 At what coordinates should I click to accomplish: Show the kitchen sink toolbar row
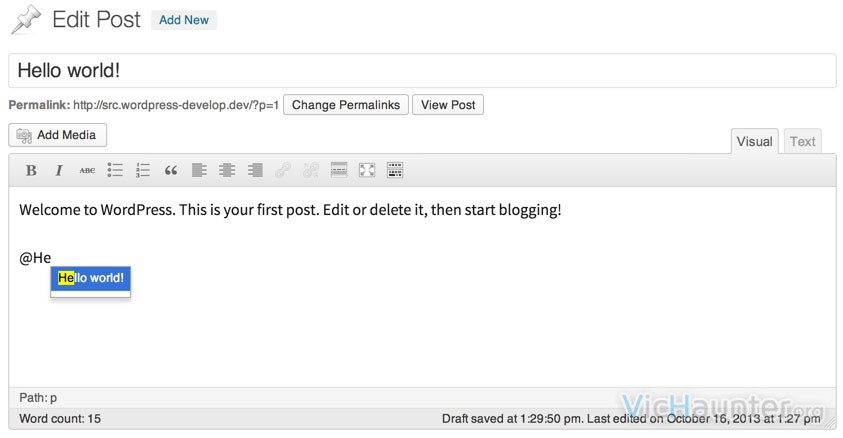395,170
